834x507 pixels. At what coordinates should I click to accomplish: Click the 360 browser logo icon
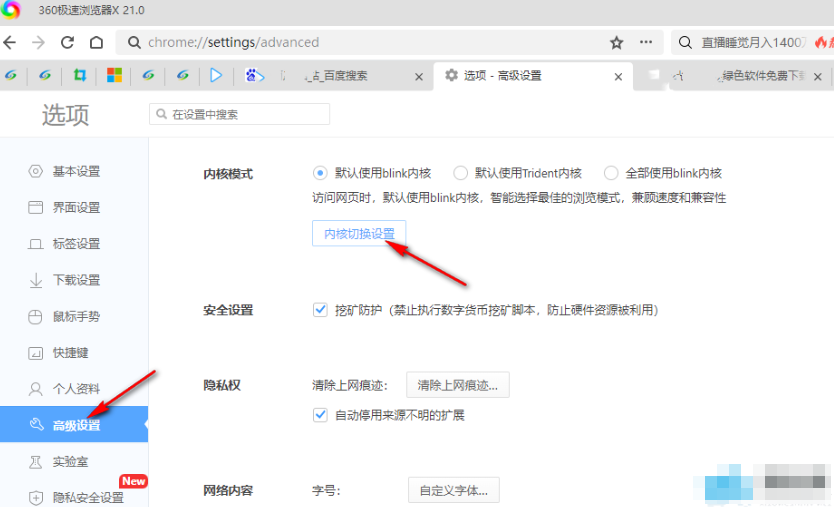pos(10,10)
